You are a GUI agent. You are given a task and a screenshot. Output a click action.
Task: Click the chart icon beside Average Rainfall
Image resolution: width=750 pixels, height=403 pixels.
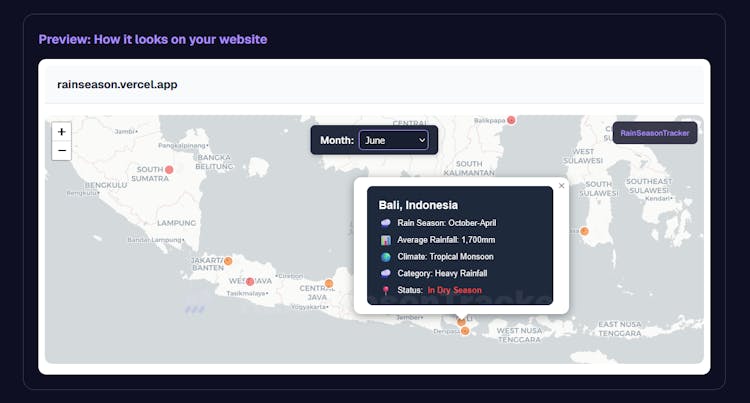[x=386, y=240]
